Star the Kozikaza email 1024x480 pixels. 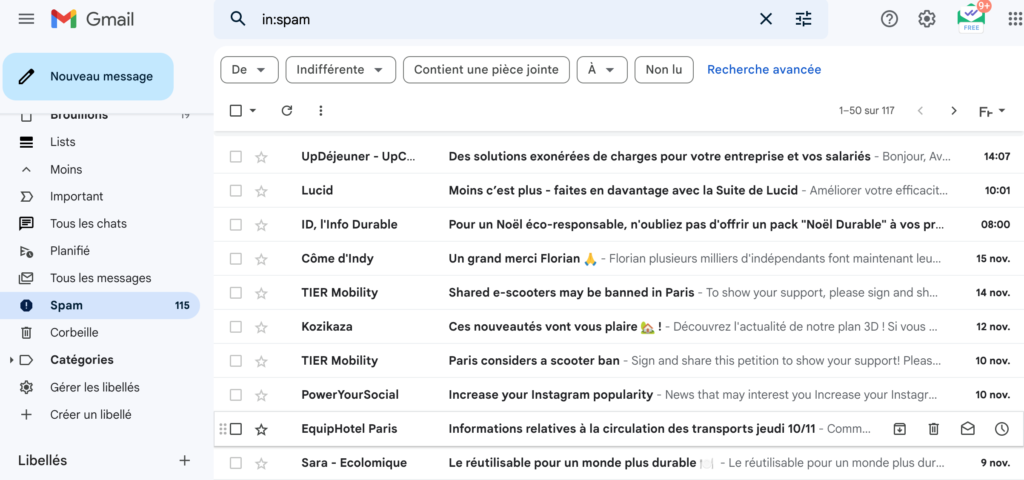pyautogui.click(x=261, y=327)
